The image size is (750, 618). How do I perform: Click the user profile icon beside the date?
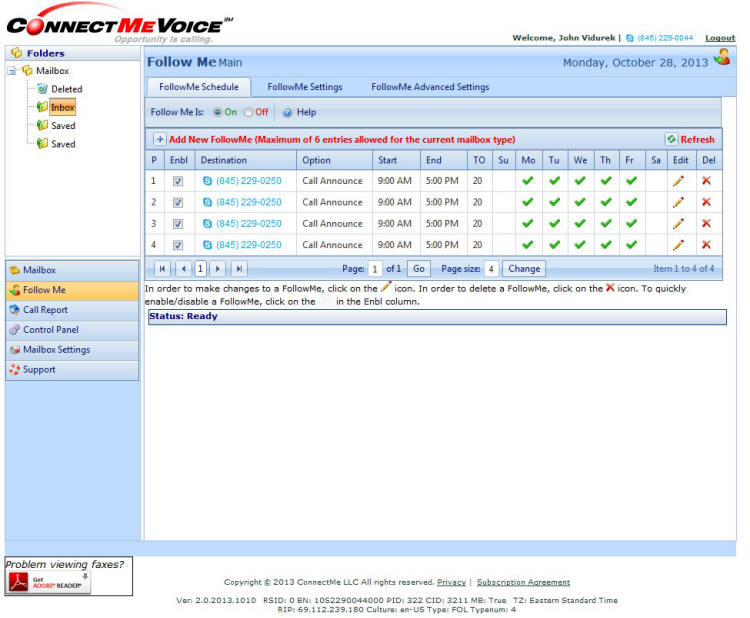click(x=722, y=57)
